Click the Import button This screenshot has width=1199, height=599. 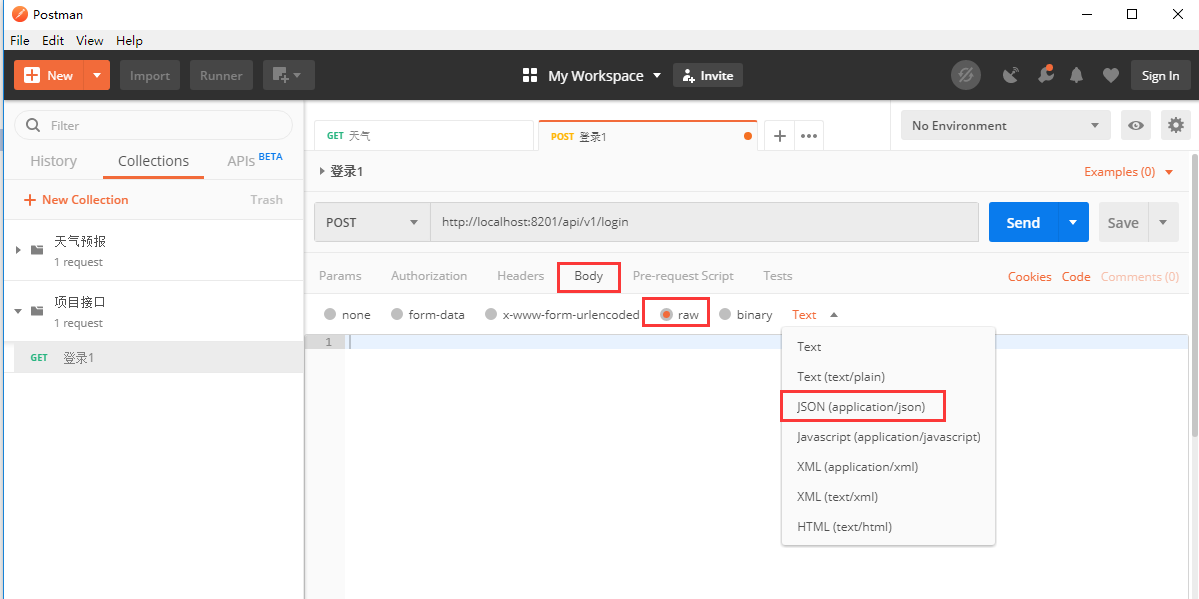point(150,75)
